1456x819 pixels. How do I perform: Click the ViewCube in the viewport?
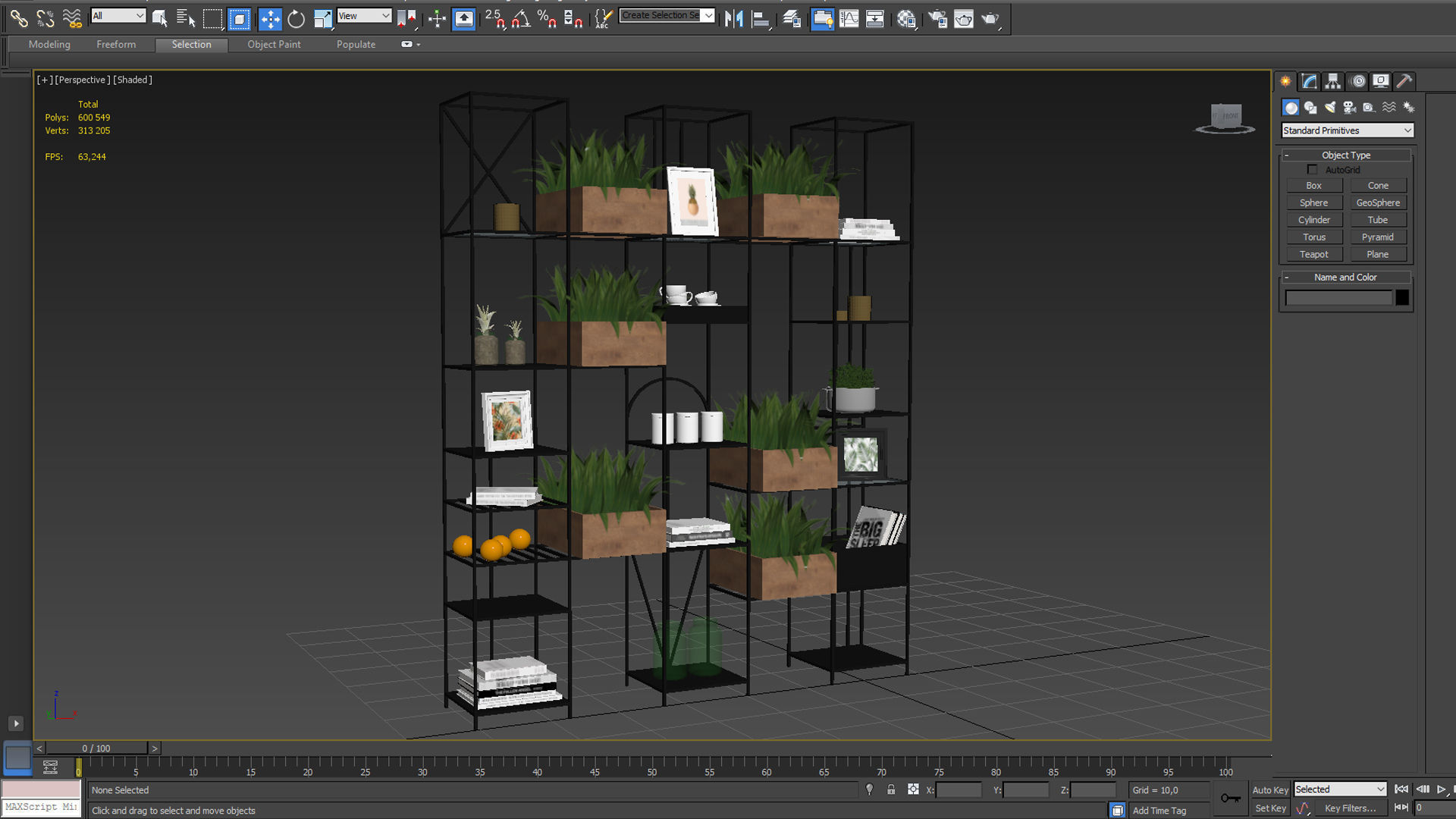1225,118
